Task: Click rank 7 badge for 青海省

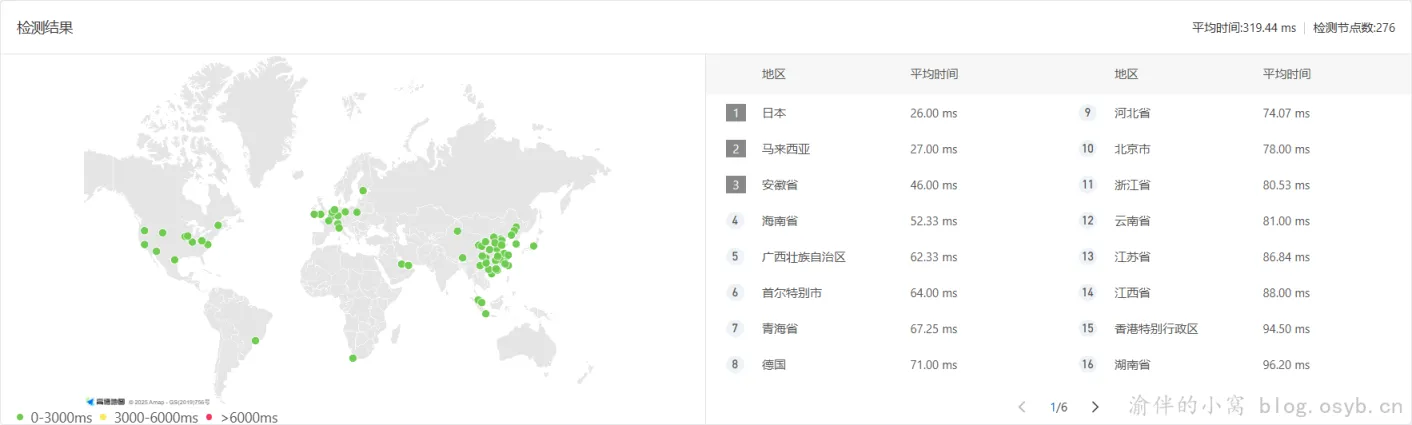Action: click(736, 328)
